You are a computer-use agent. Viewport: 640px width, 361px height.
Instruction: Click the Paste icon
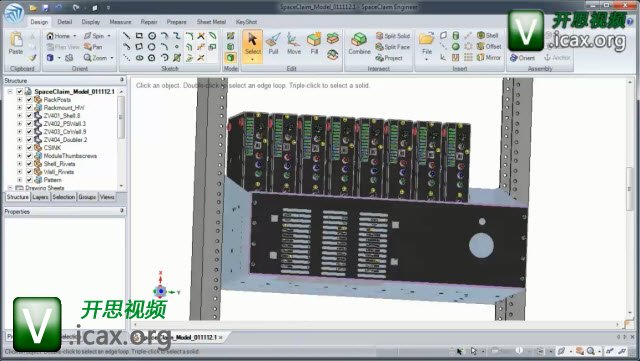pyautogui.click(x=16, y=43)
